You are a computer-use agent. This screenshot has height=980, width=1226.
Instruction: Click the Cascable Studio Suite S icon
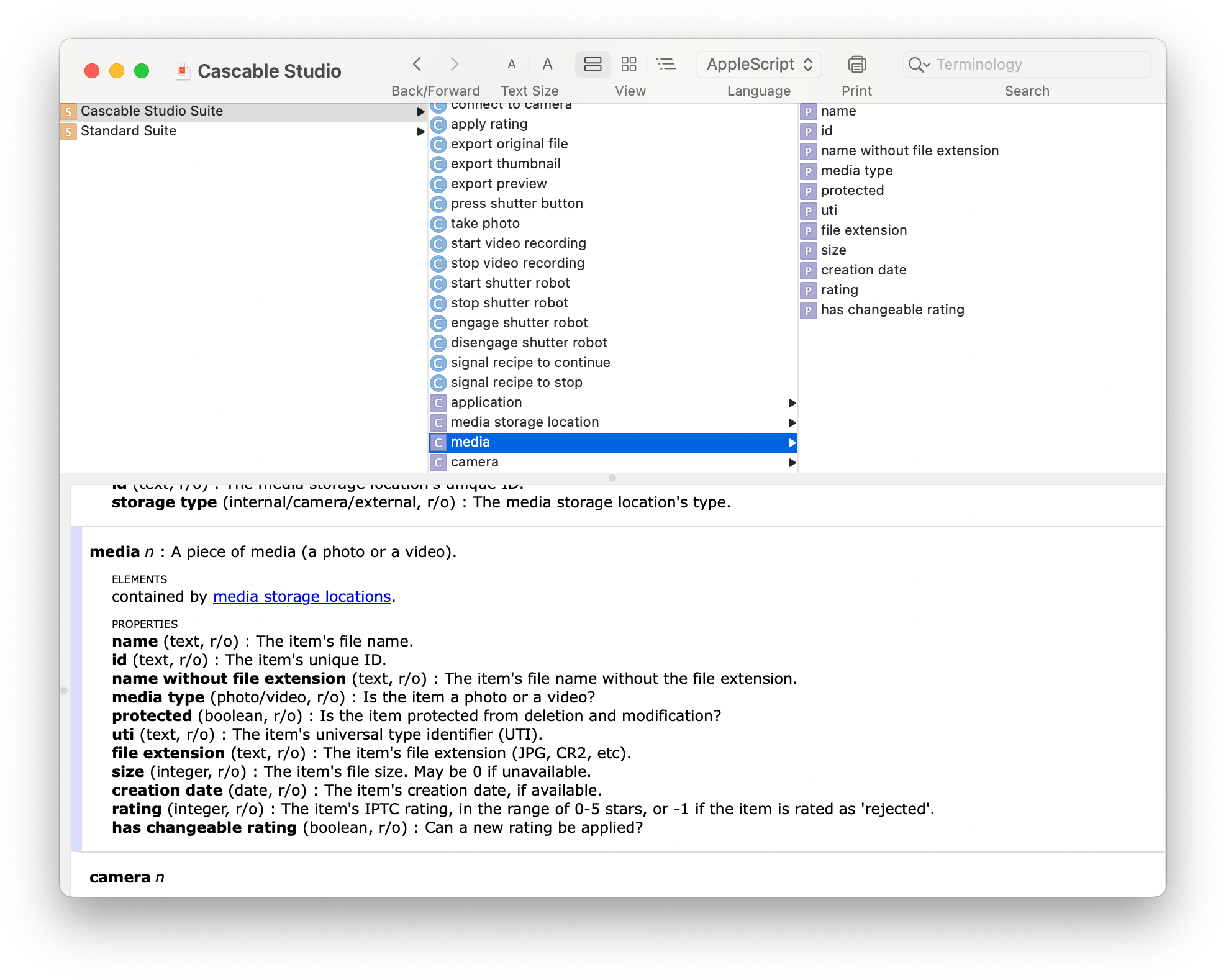(68, 112)
